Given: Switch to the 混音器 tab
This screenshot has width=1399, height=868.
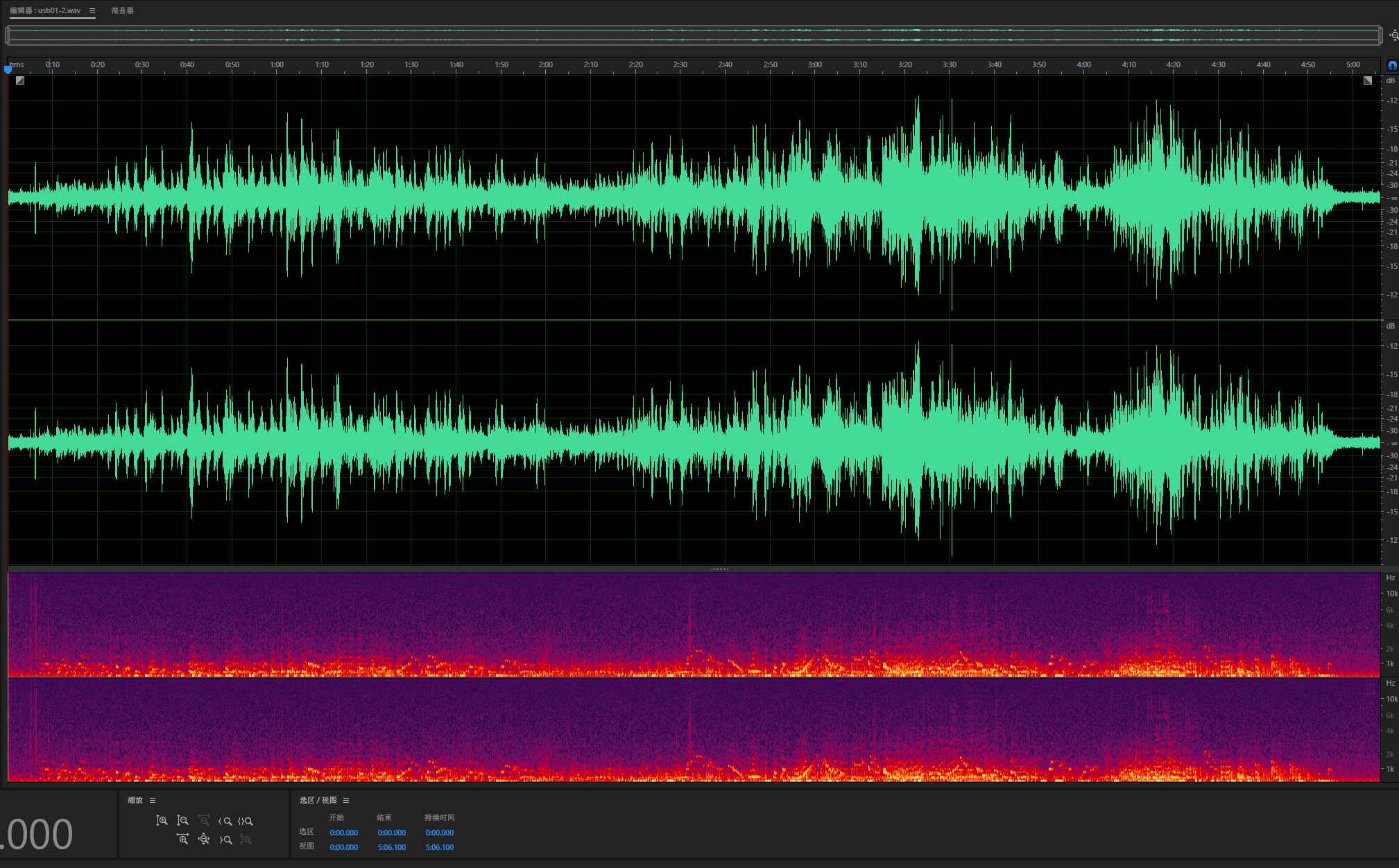Looking at the screenshot, I should pos(122,11).
